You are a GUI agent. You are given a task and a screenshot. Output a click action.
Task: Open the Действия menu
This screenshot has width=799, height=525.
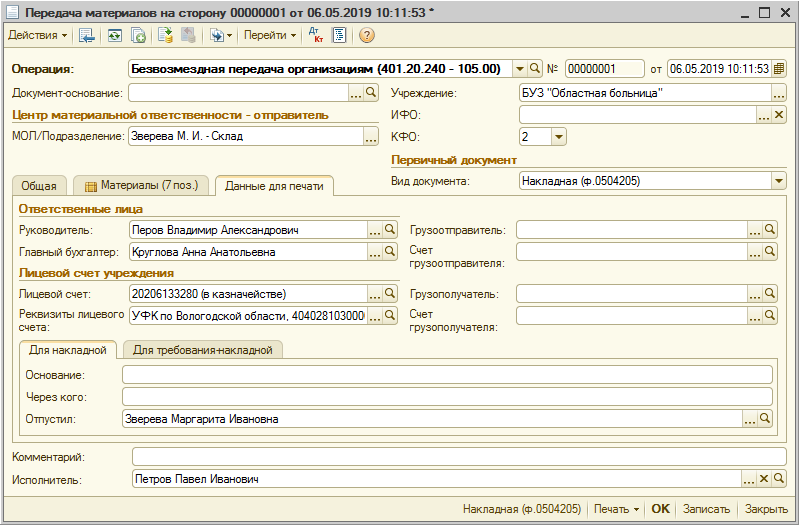37,35
